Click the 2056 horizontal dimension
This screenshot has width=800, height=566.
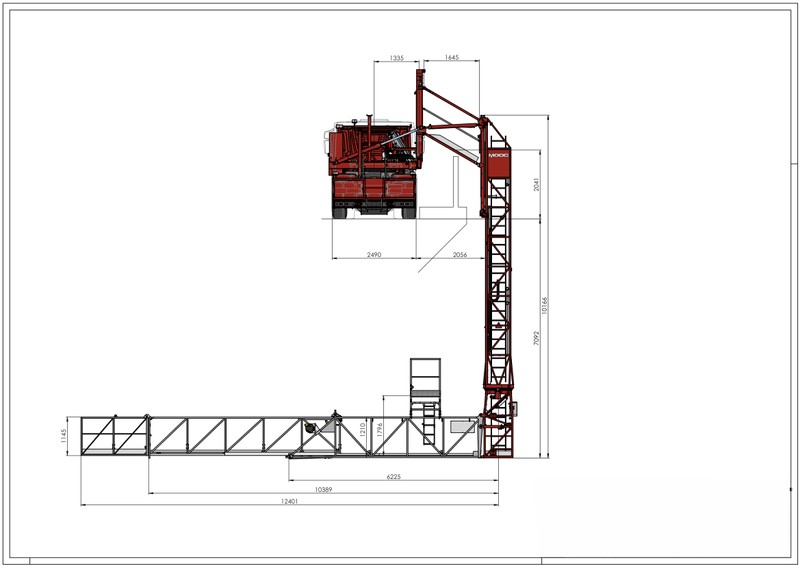click(x=460, y=255)
